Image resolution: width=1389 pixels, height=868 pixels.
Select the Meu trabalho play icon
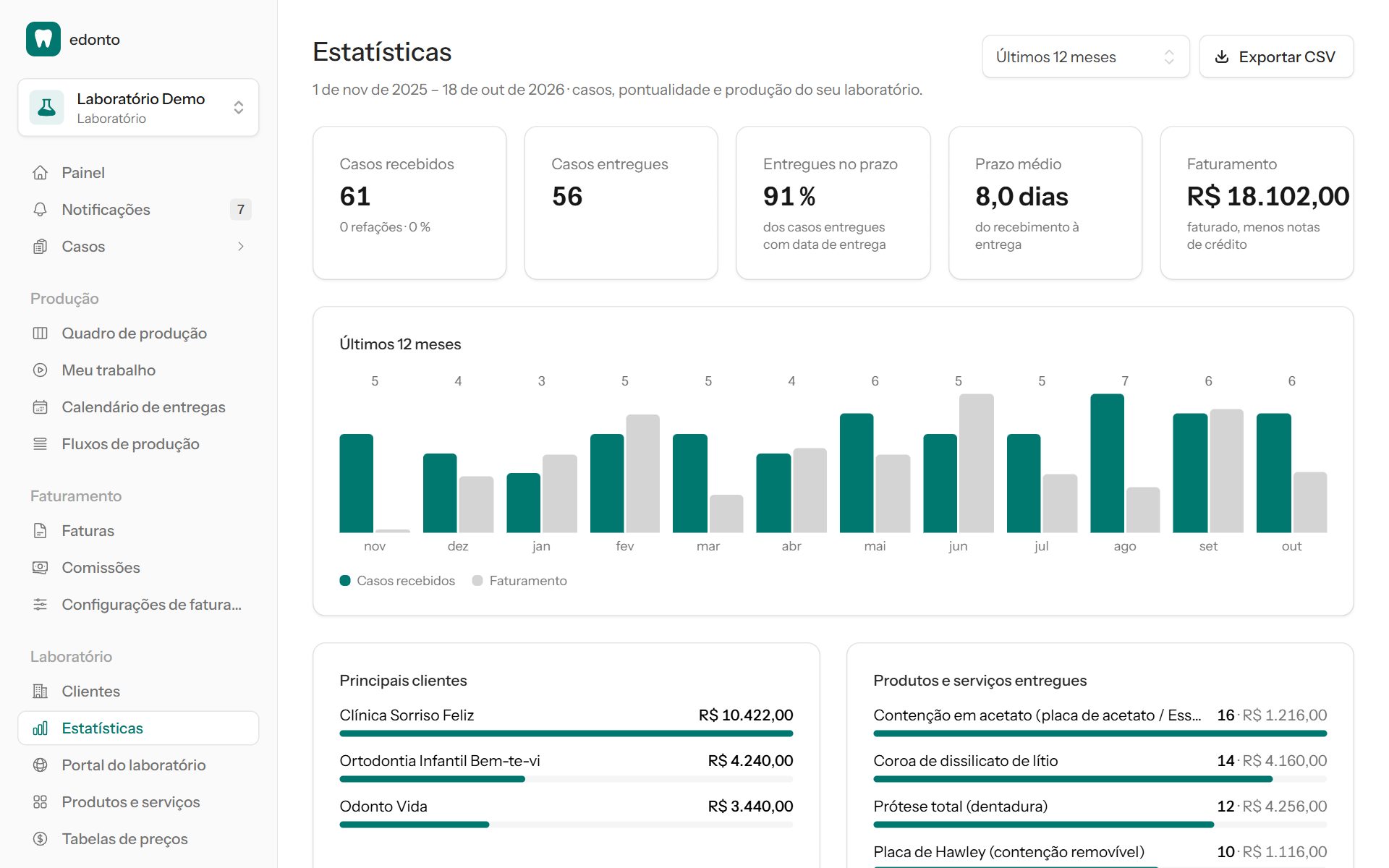41,370
